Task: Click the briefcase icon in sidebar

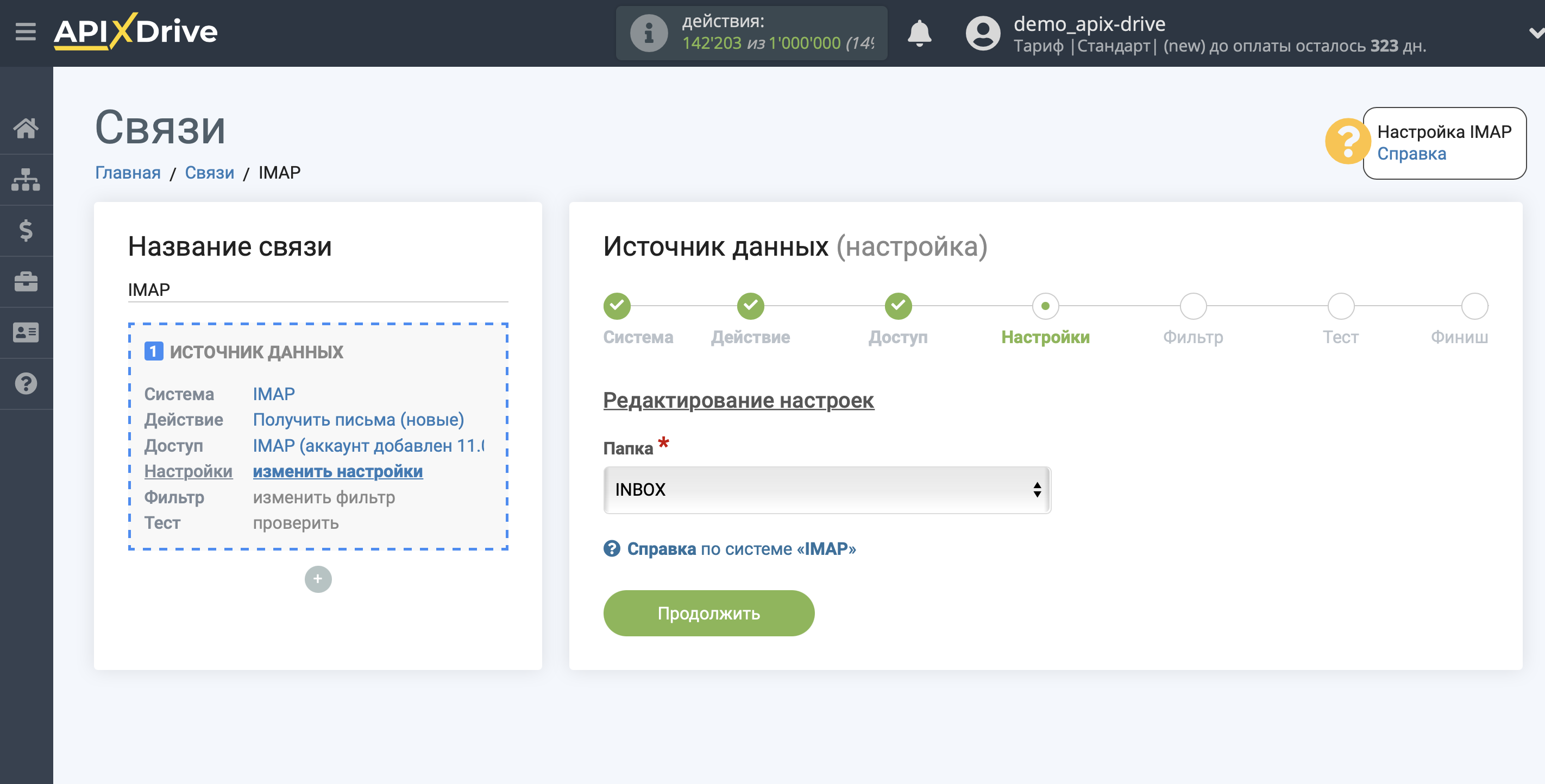Action: point(27,280)
